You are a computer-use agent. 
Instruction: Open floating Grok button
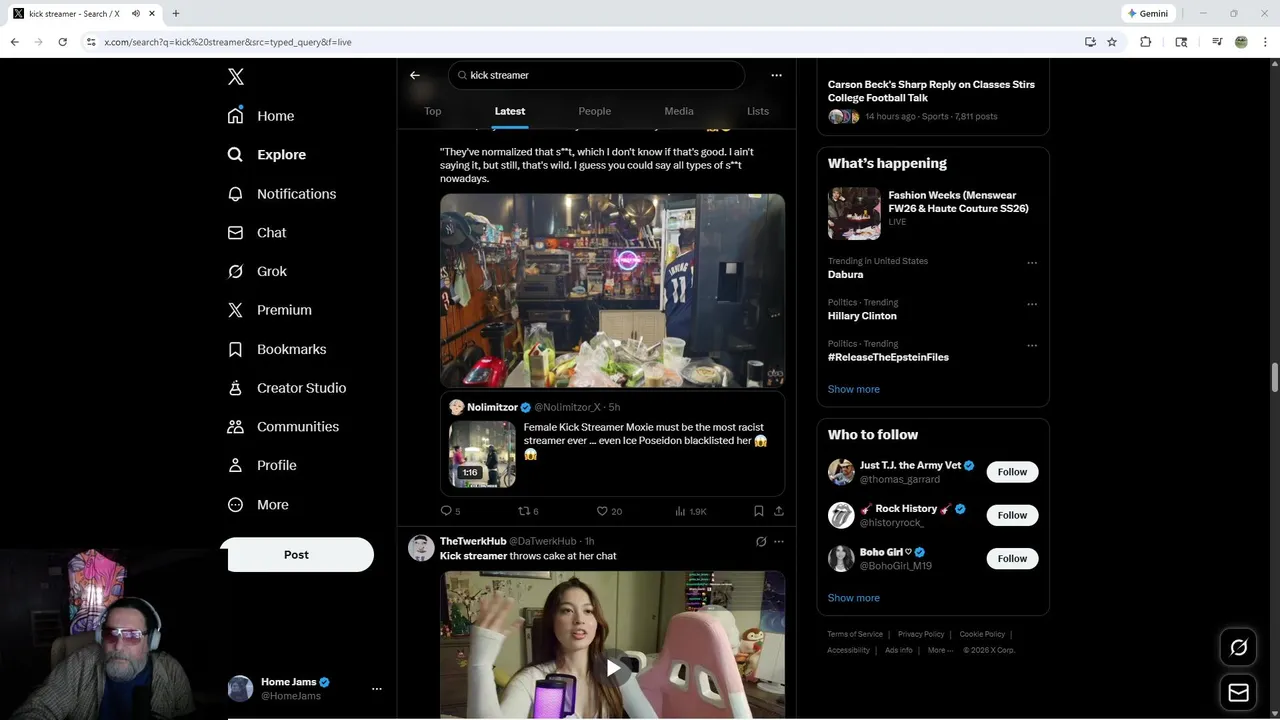pyautogui.click(x=1238, y=648)
